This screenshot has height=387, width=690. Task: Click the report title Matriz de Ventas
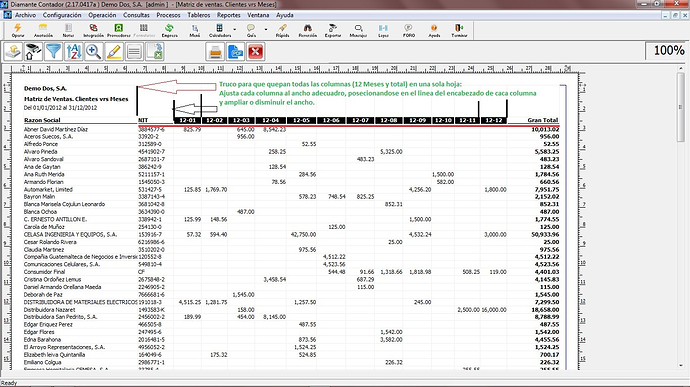[x=76, y=99]
